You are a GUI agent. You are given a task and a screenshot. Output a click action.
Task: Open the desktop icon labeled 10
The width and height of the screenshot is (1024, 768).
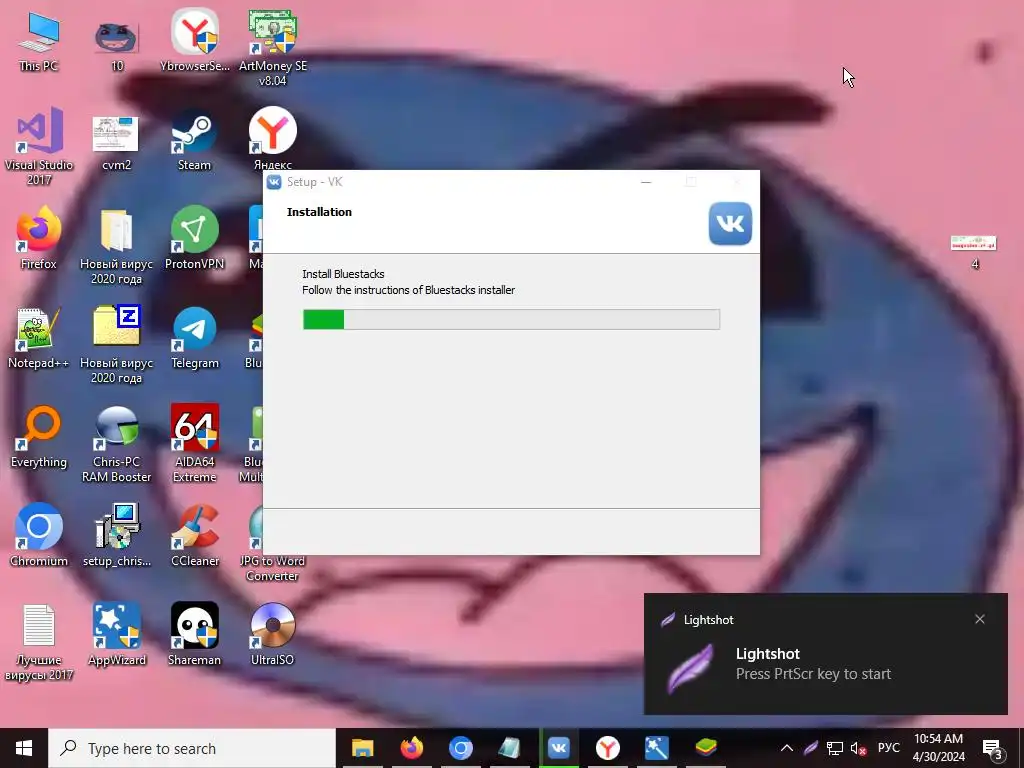(x=116, y=42)
